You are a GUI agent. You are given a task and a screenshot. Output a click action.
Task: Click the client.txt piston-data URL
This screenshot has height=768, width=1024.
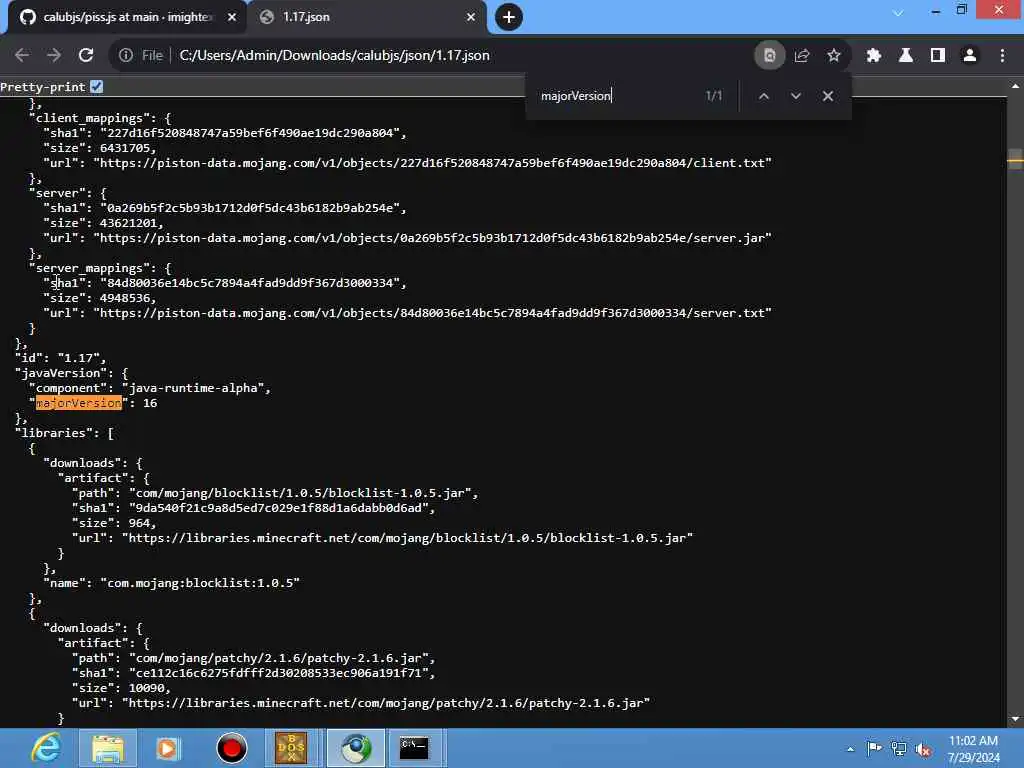432,163
